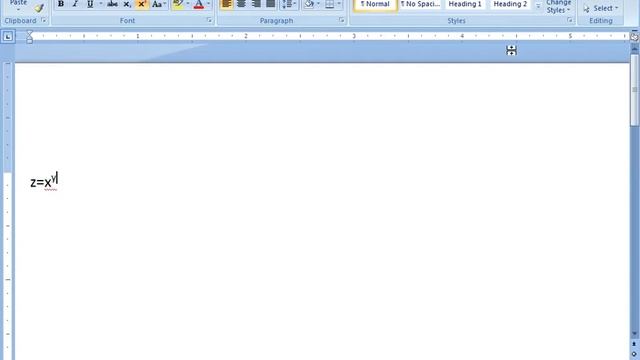The image size is (640, 360).
Task: Click the 'Styles' group label
Action: click(456, 20)
